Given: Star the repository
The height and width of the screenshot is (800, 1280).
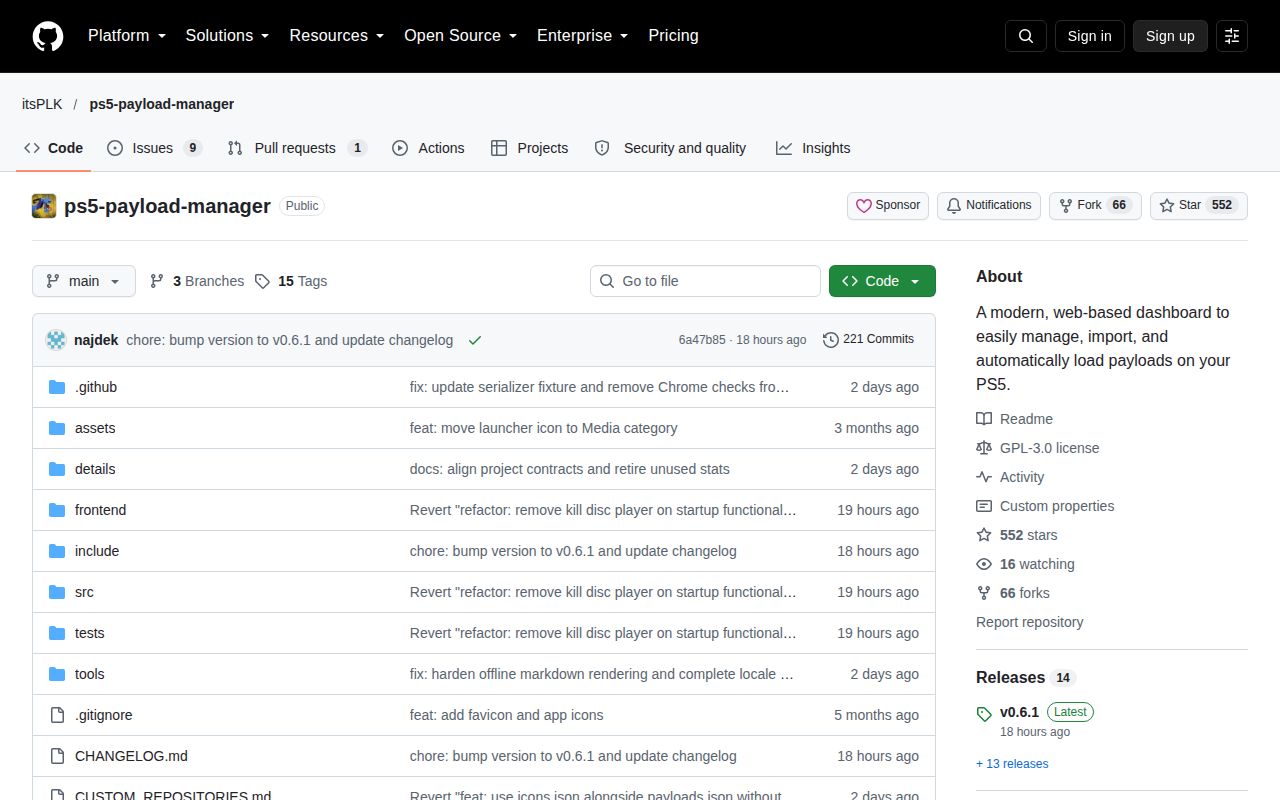Looking at the screenshot, I should (x=1199, y=205).
